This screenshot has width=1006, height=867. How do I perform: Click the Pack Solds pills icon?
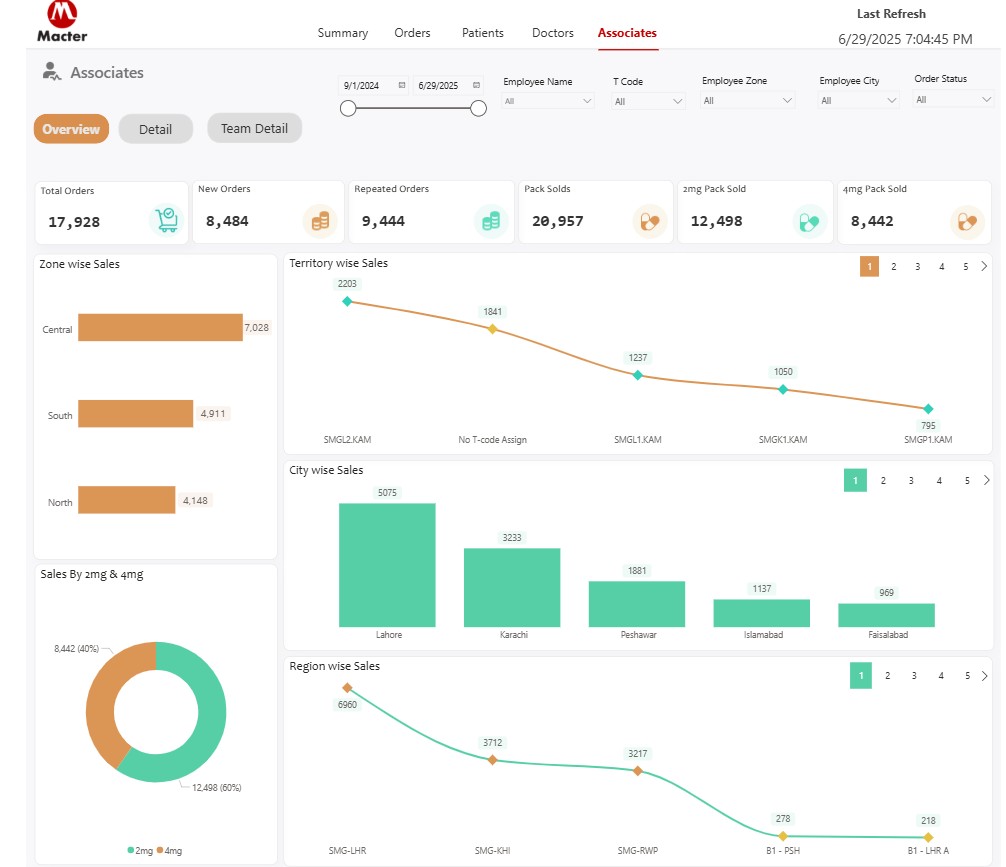point(649,220)
